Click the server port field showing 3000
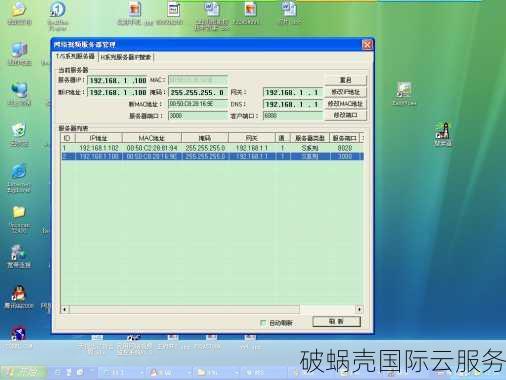The width and height of the screenshot is (506, 380). [x=197, y=116]
